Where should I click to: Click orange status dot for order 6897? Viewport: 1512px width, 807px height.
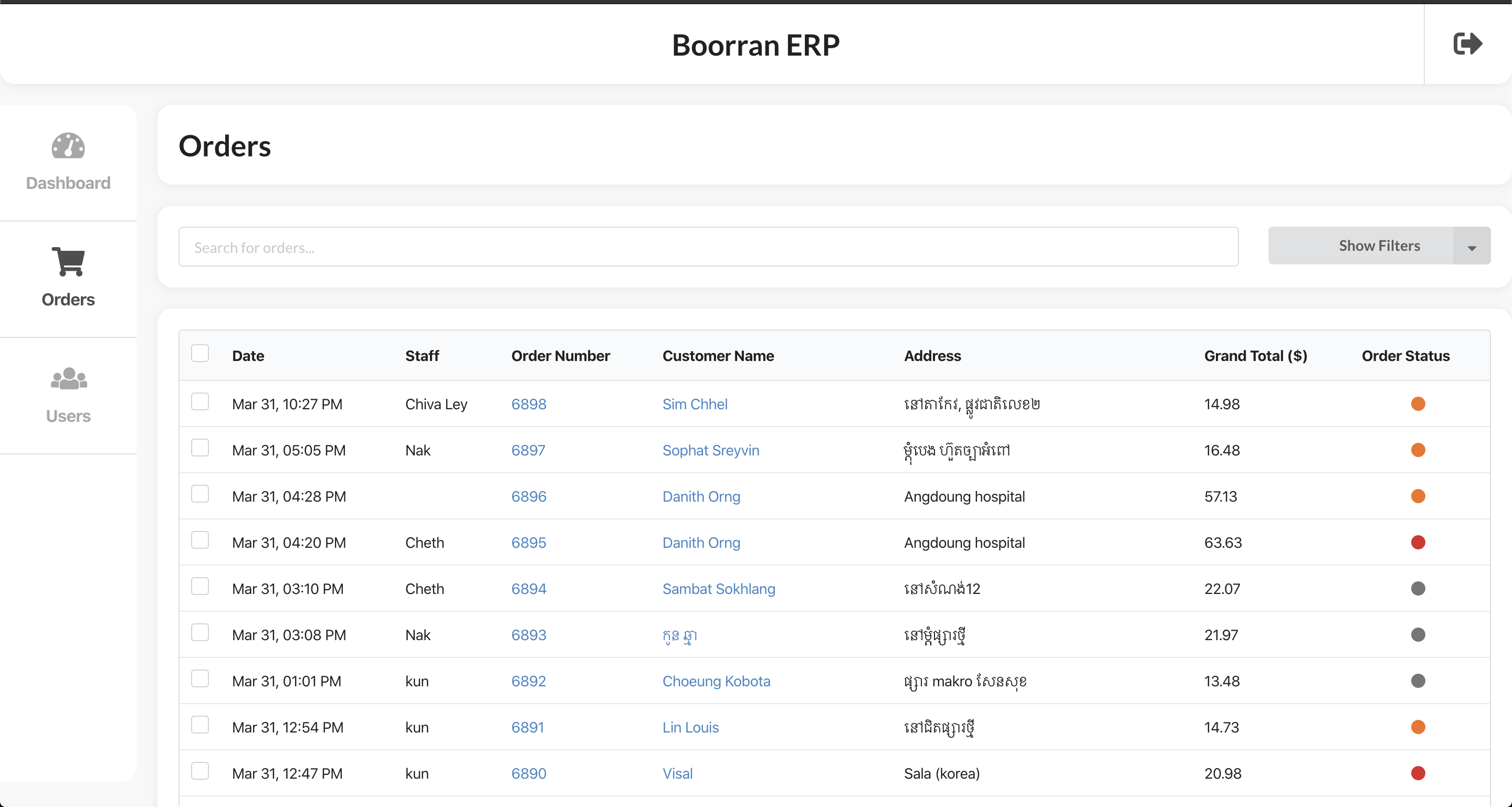(x=1418, y=450)
